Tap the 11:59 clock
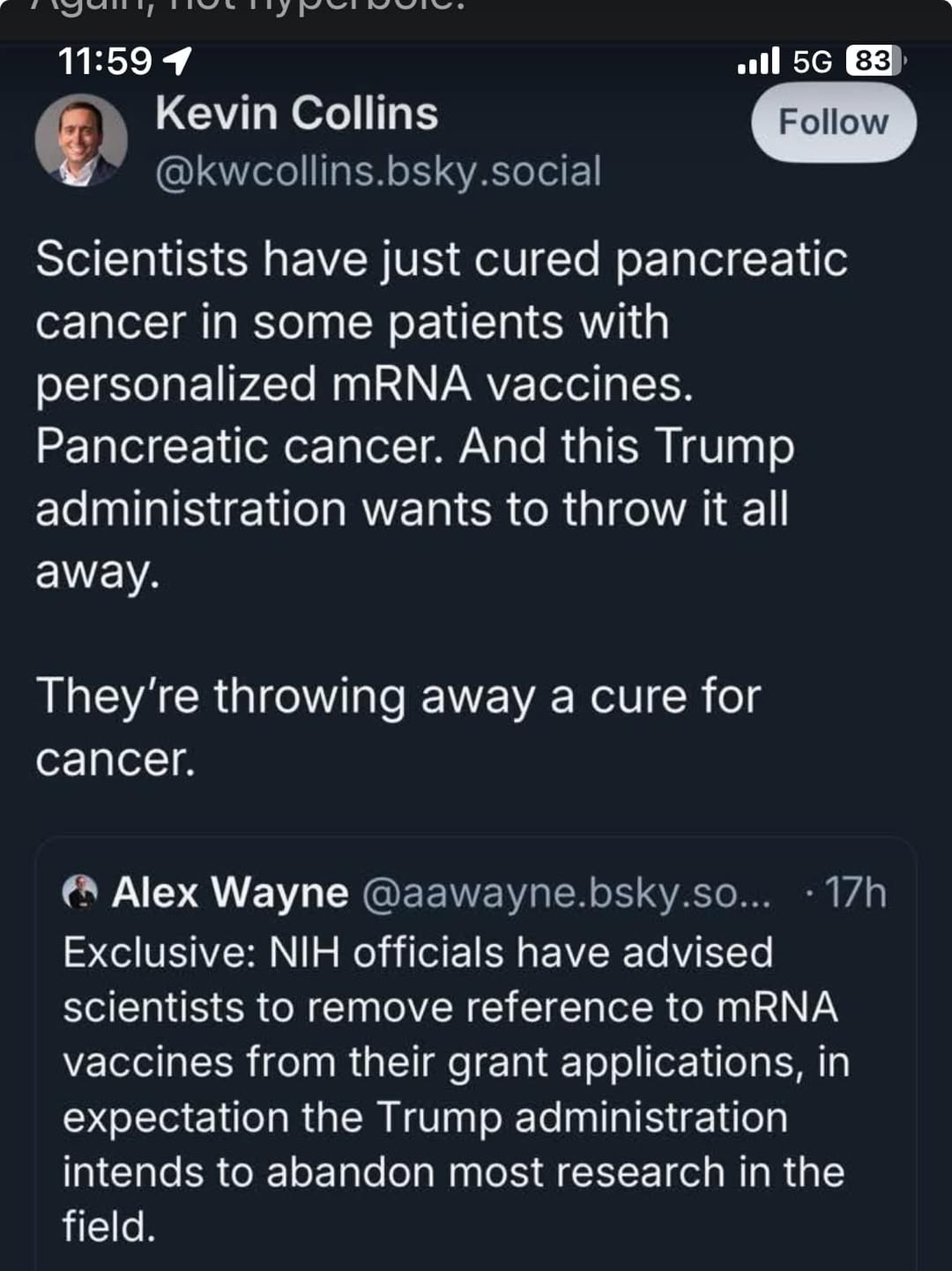 tap(105, 62)
